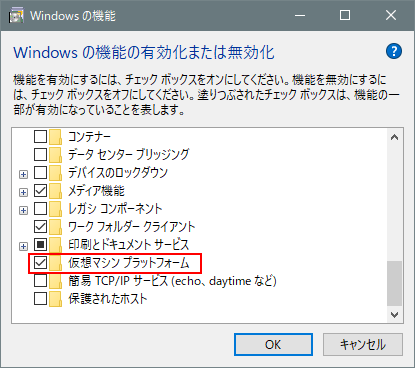The height and width of the screenshot is (368, 415).
Task: Click the folder icon beside データ センター ブリッジング
Action: tap(56, 154)
